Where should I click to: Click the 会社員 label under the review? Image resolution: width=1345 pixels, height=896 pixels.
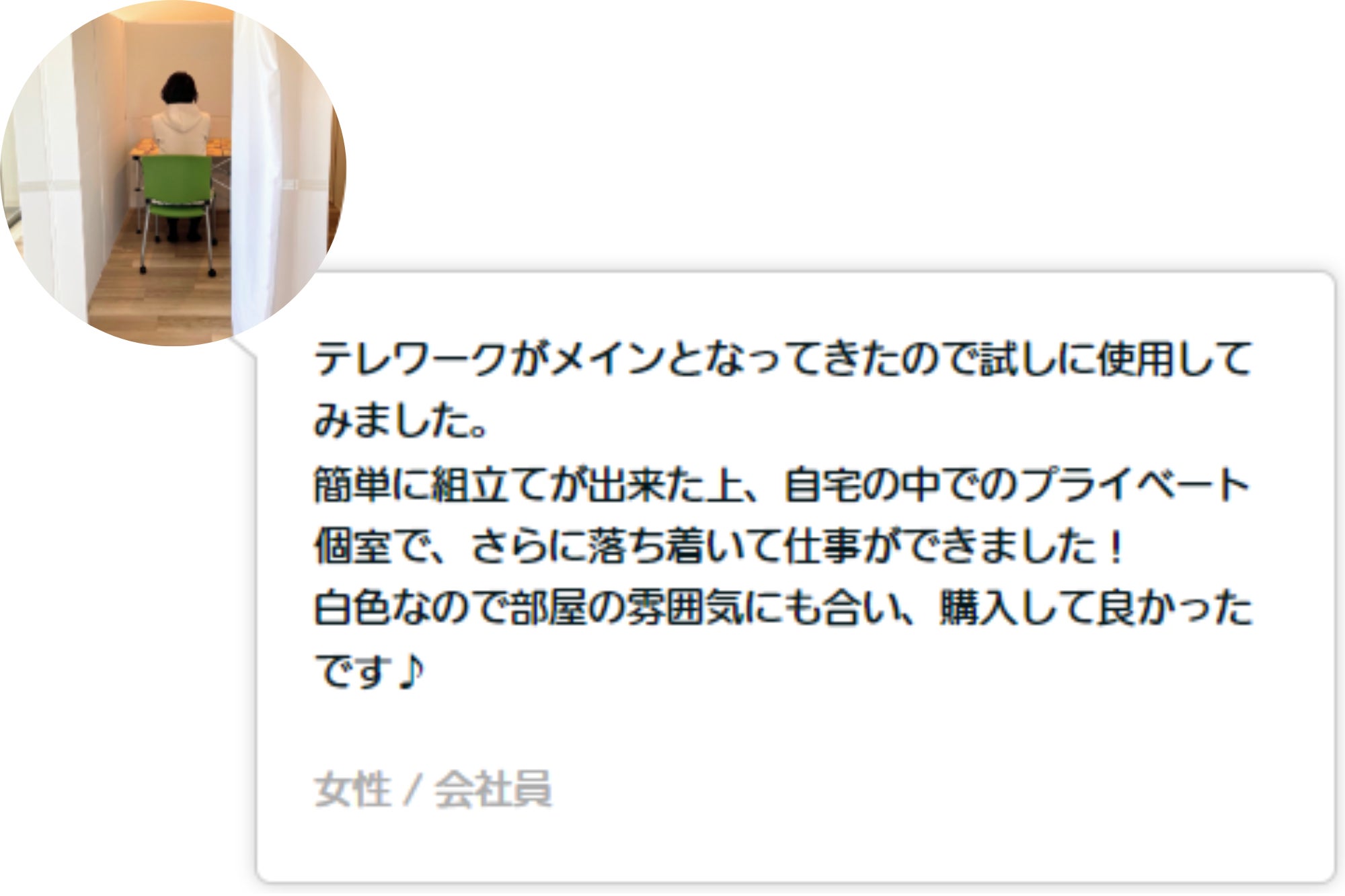click(493, 789)
